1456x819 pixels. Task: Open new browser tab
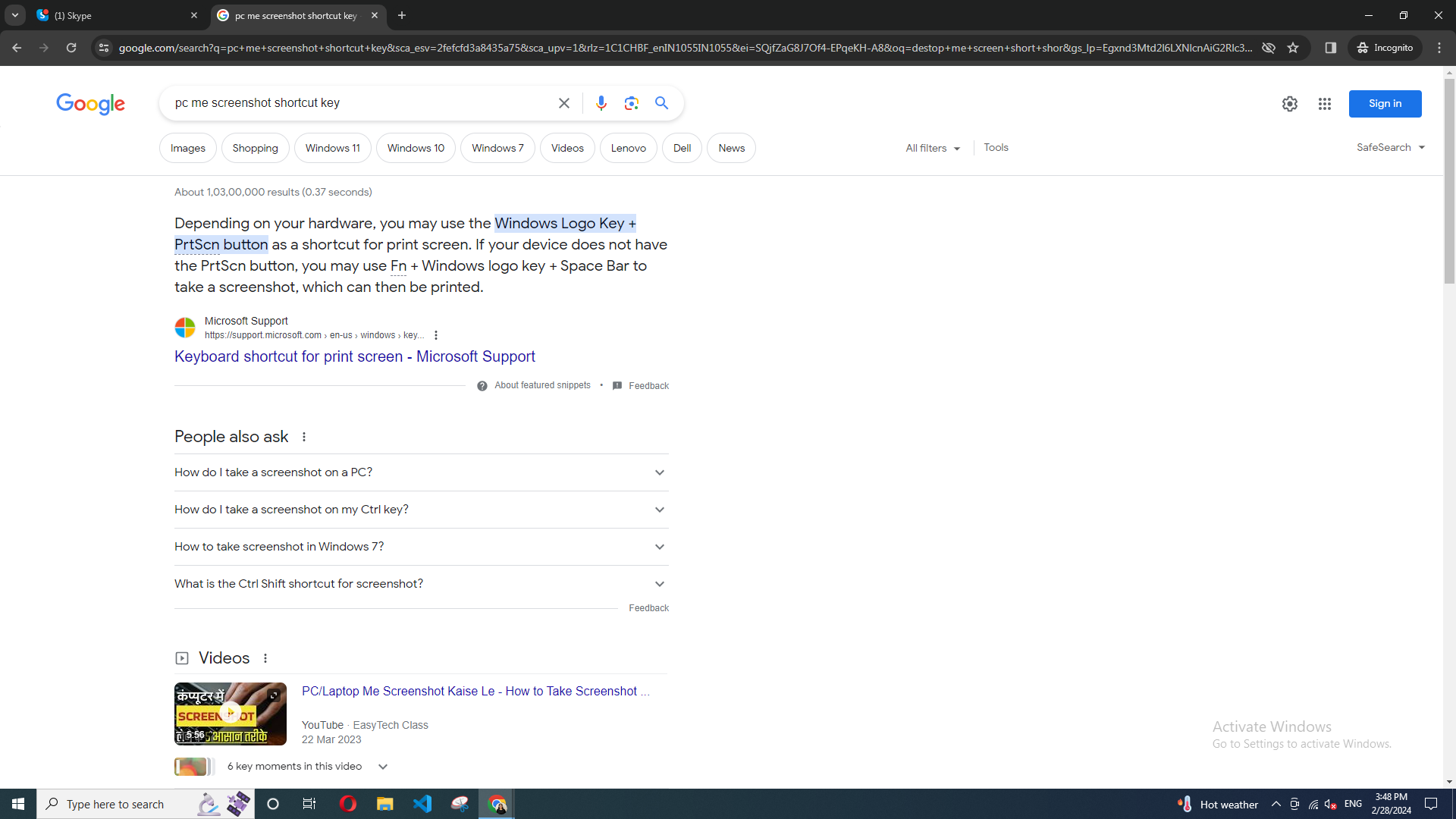[x=402, y=15]
